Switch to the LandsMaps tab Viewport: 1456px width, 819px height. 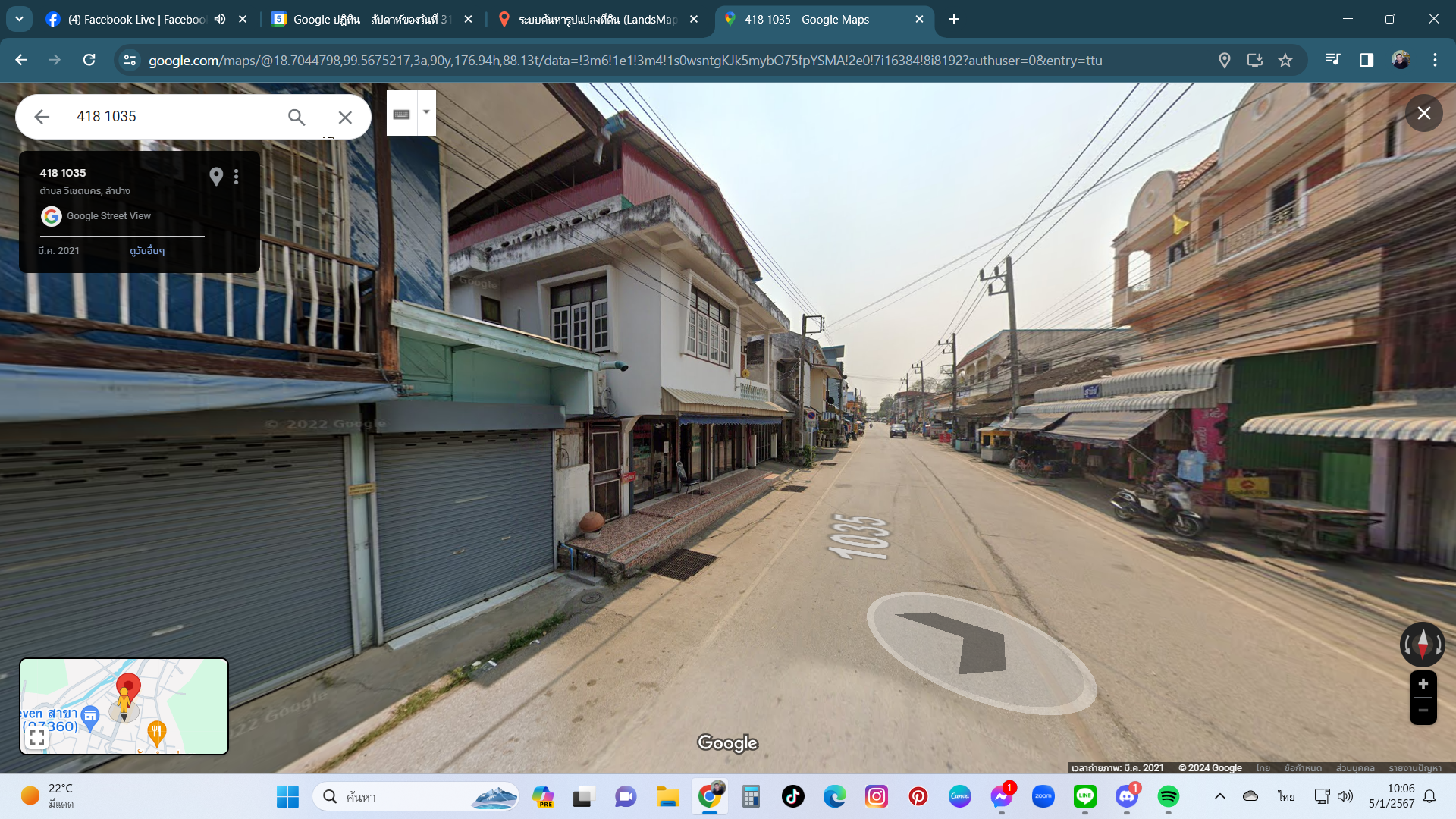pos(597,19)
